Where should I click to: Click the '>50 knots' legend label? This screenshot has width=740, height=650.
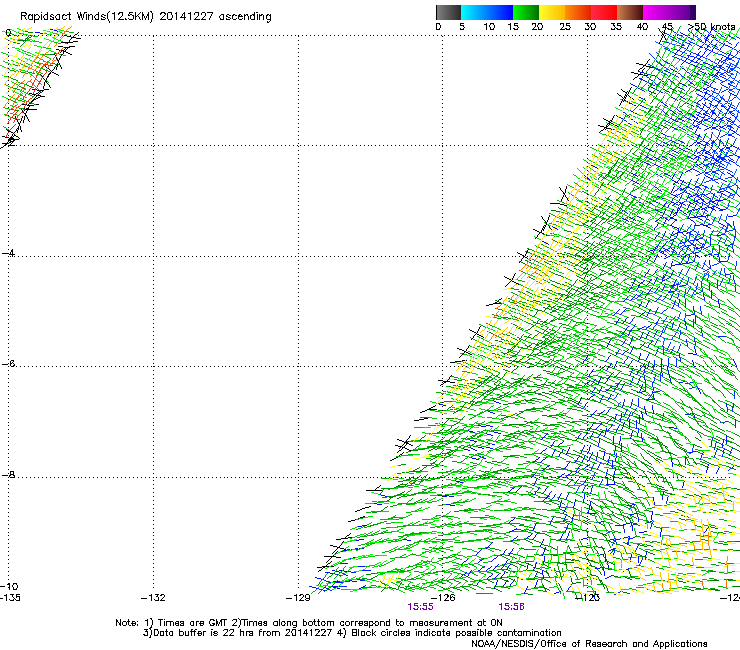[x=711, y=27]
